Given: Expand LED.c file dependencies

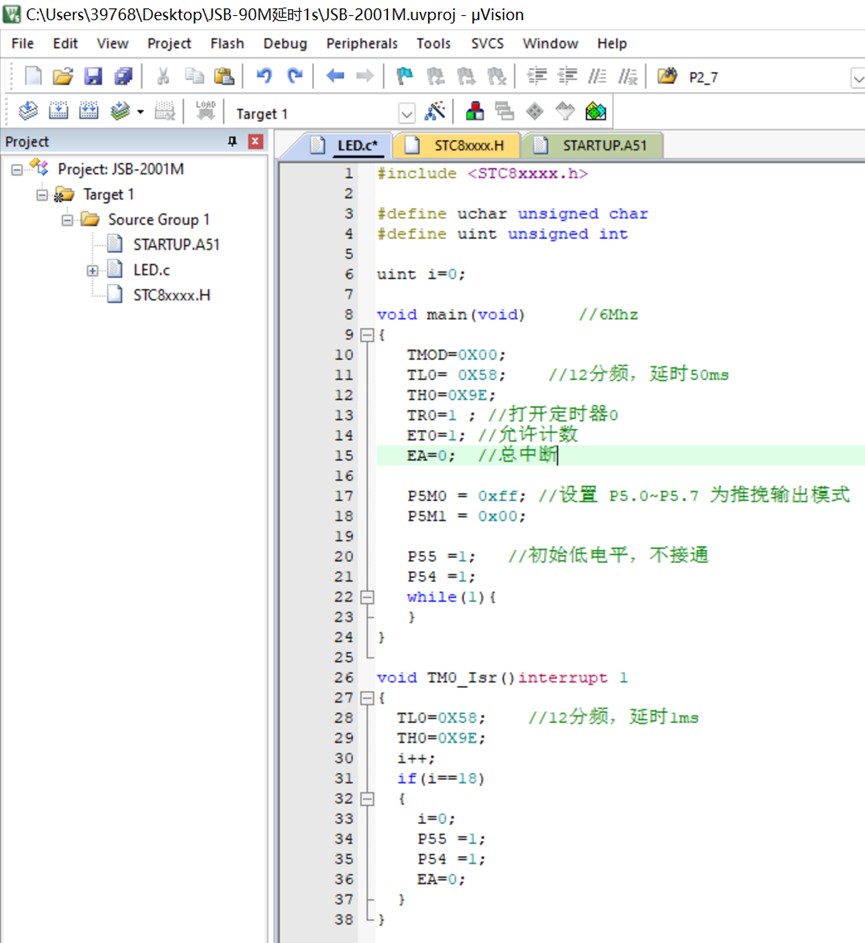Looking at the screenshot, I should point(93,271).
